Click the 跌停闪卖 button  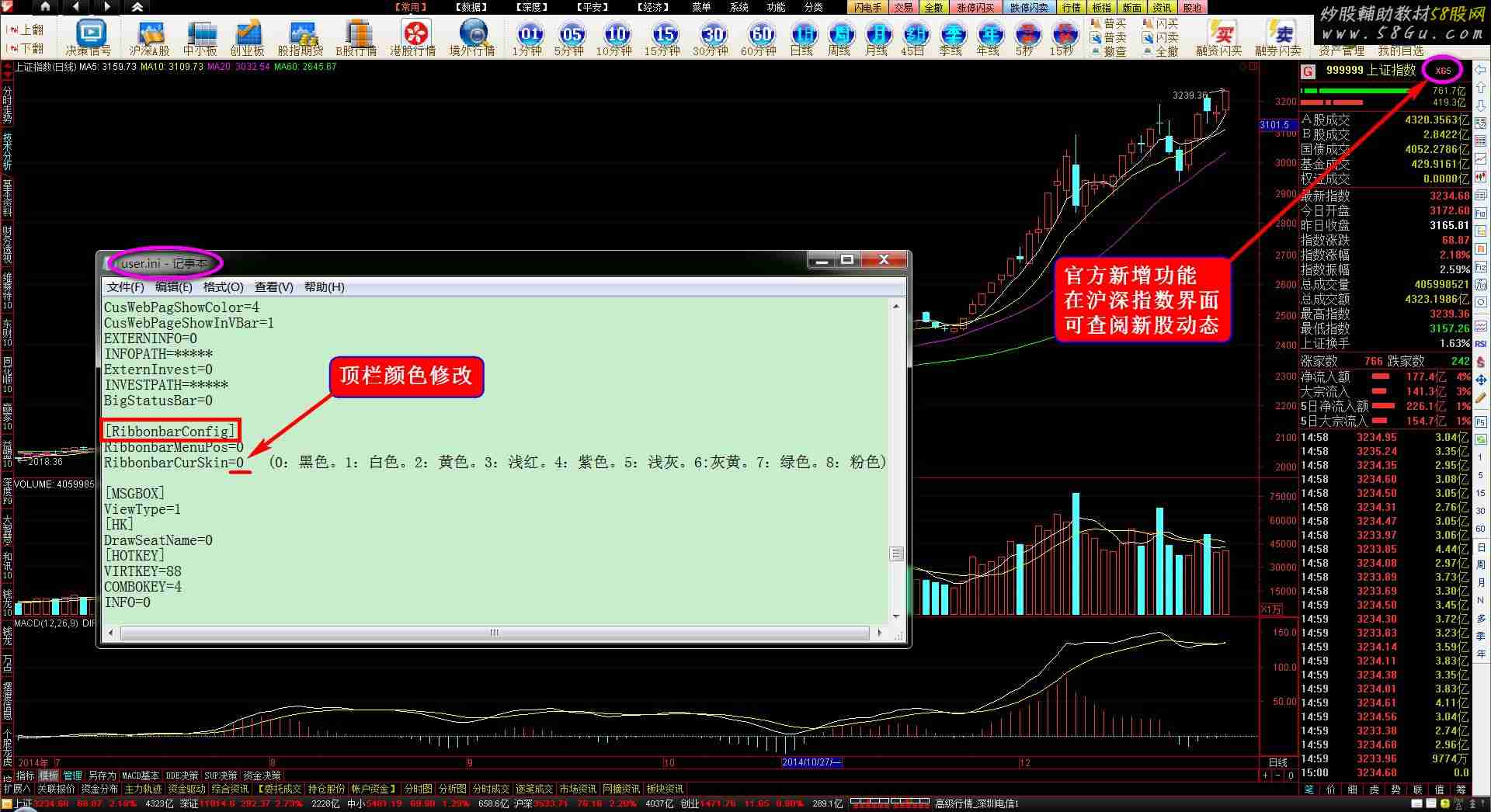(x=1029, y=8)
